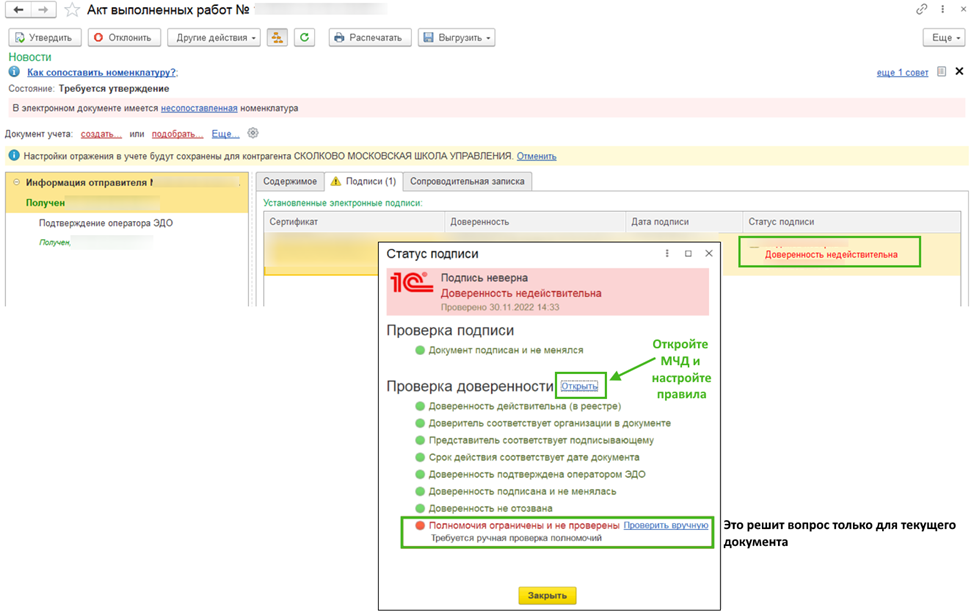Click Сертификат column header

click(354, 222)
